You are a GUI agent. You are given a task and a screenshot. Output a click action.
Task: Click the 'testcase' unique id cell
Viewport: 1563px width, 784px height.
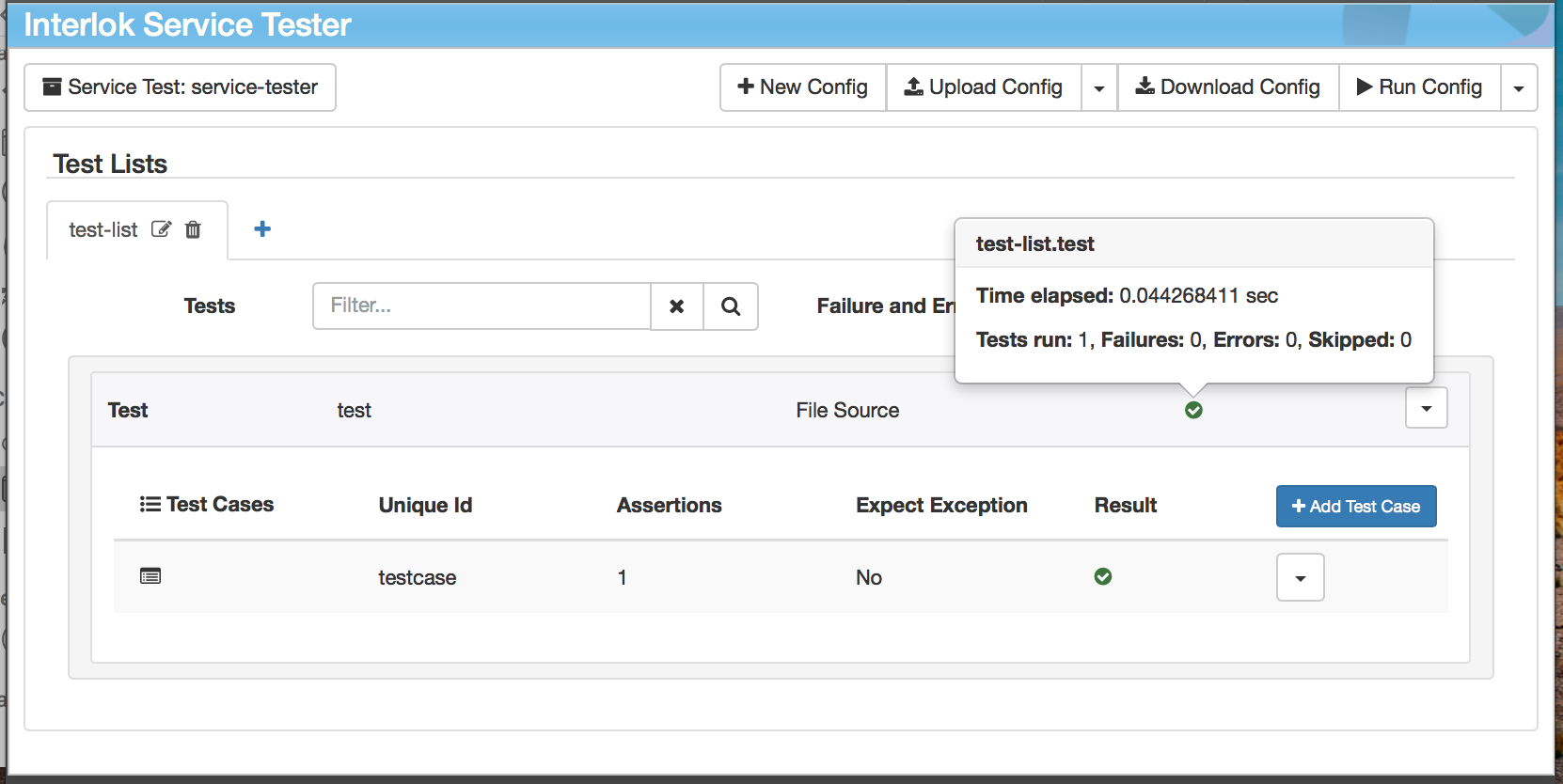tap(418, 577)
